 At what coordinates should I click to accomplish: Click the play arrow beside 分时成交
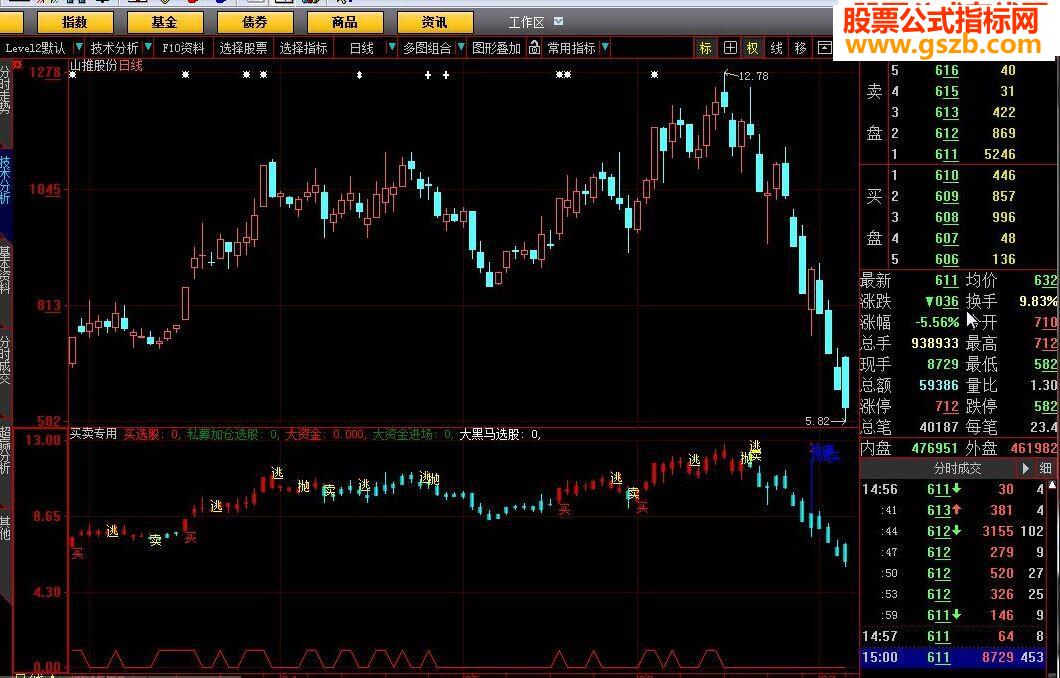pos(1026,468)
